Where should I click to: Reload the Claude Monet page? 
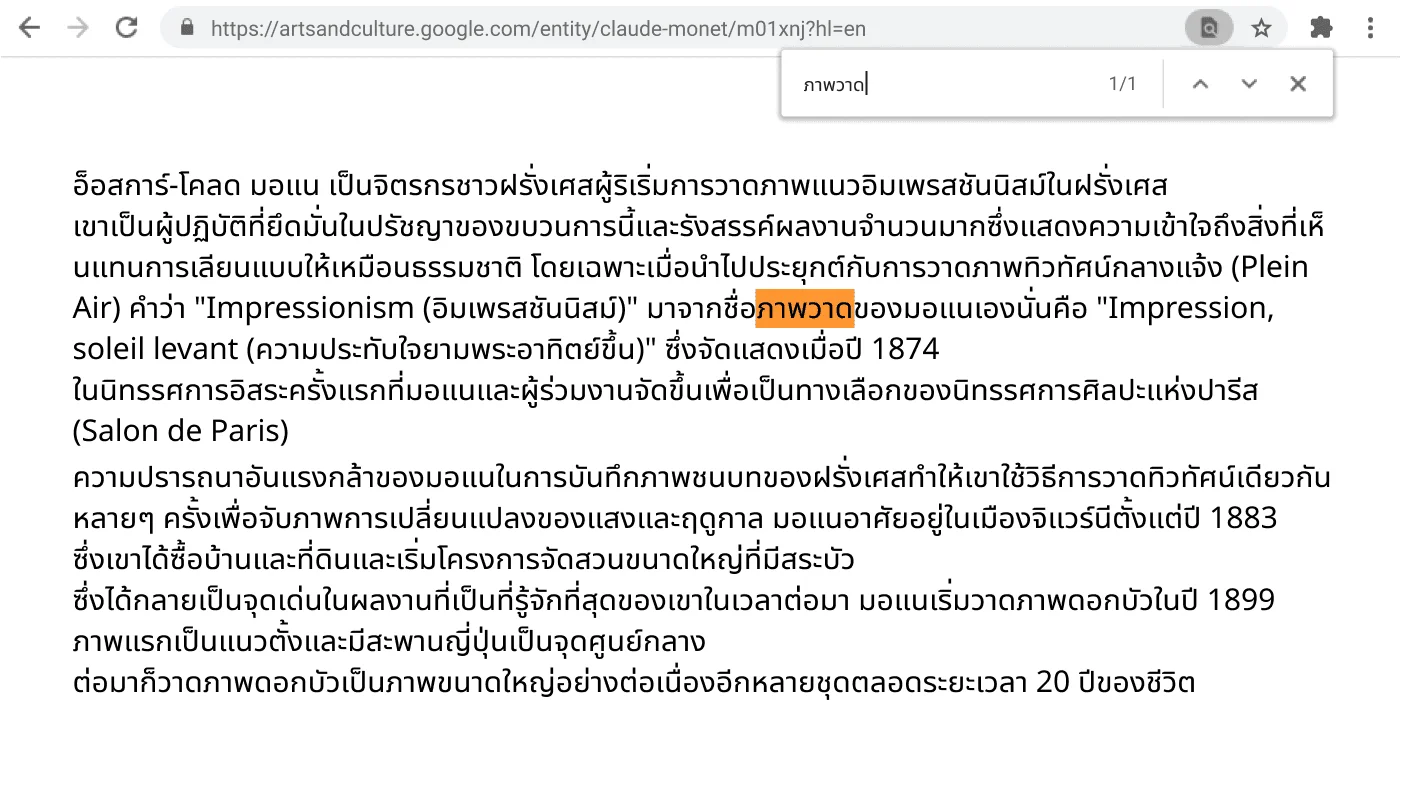[x=126, y=27]
